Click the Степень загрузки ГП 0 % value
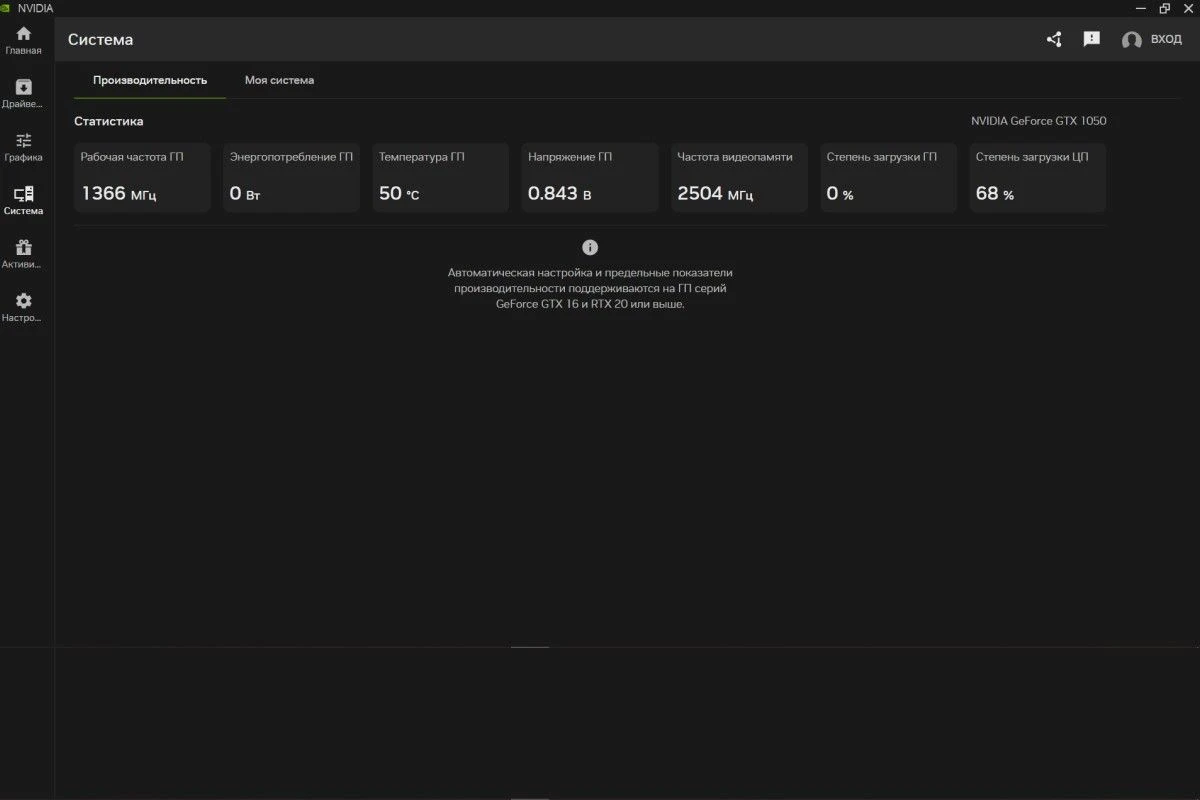This screenshot has height=800, width=1200. [840, 193]
